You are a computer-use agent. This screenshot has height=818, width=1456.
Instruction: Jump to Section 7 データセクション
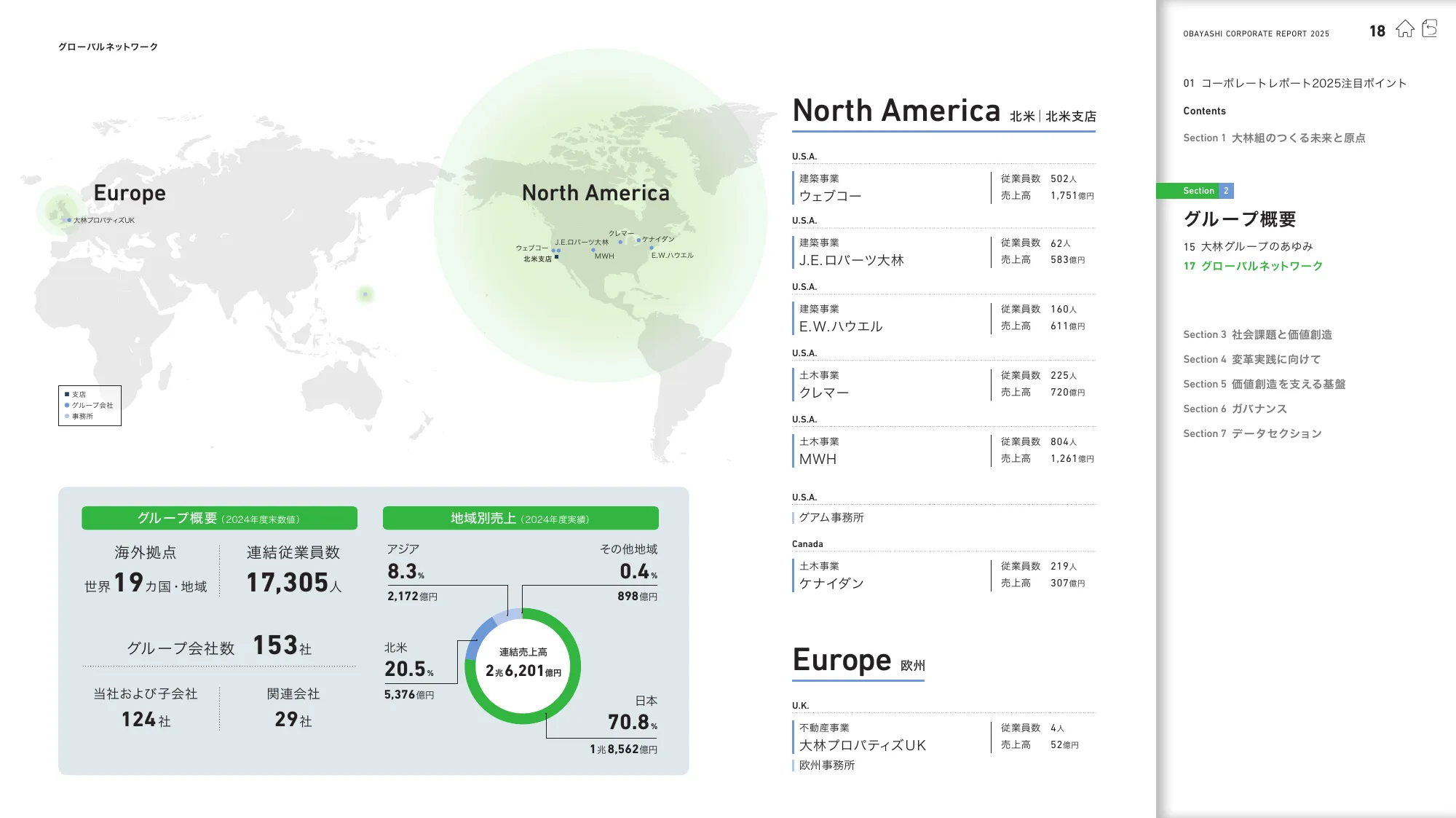click(x=1252, y=433)
